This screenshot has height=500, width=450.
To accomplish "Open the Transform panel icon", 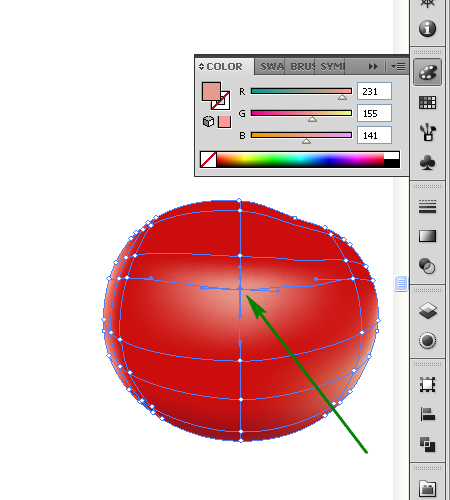I will (x=427, y=385).
